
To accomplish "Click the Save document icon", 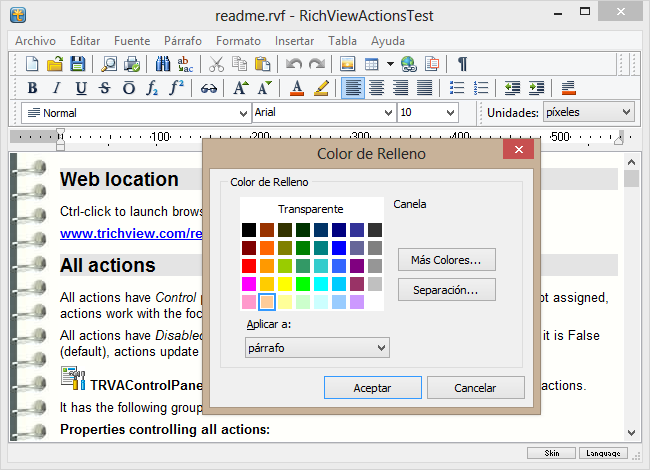I will coord(75,64).
